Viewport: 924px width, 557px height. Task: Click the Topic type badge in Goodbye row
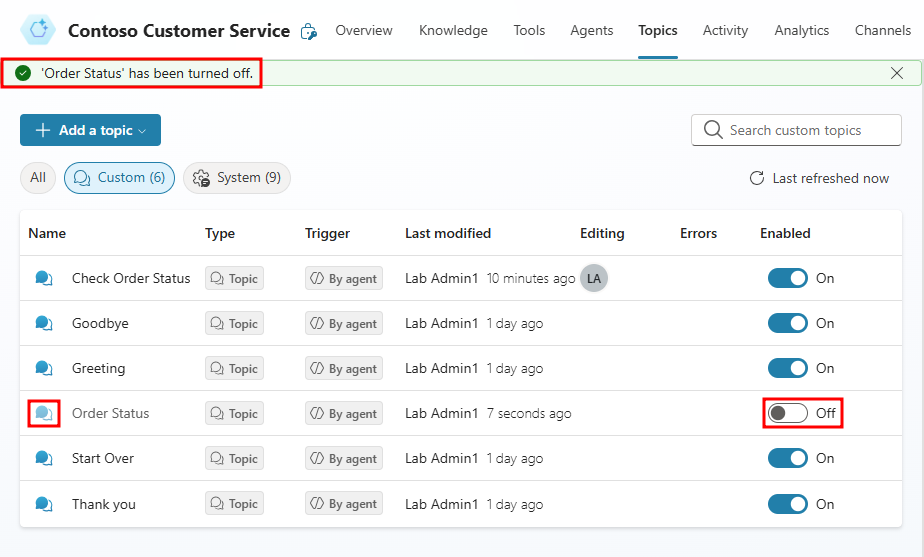[234, 323]
